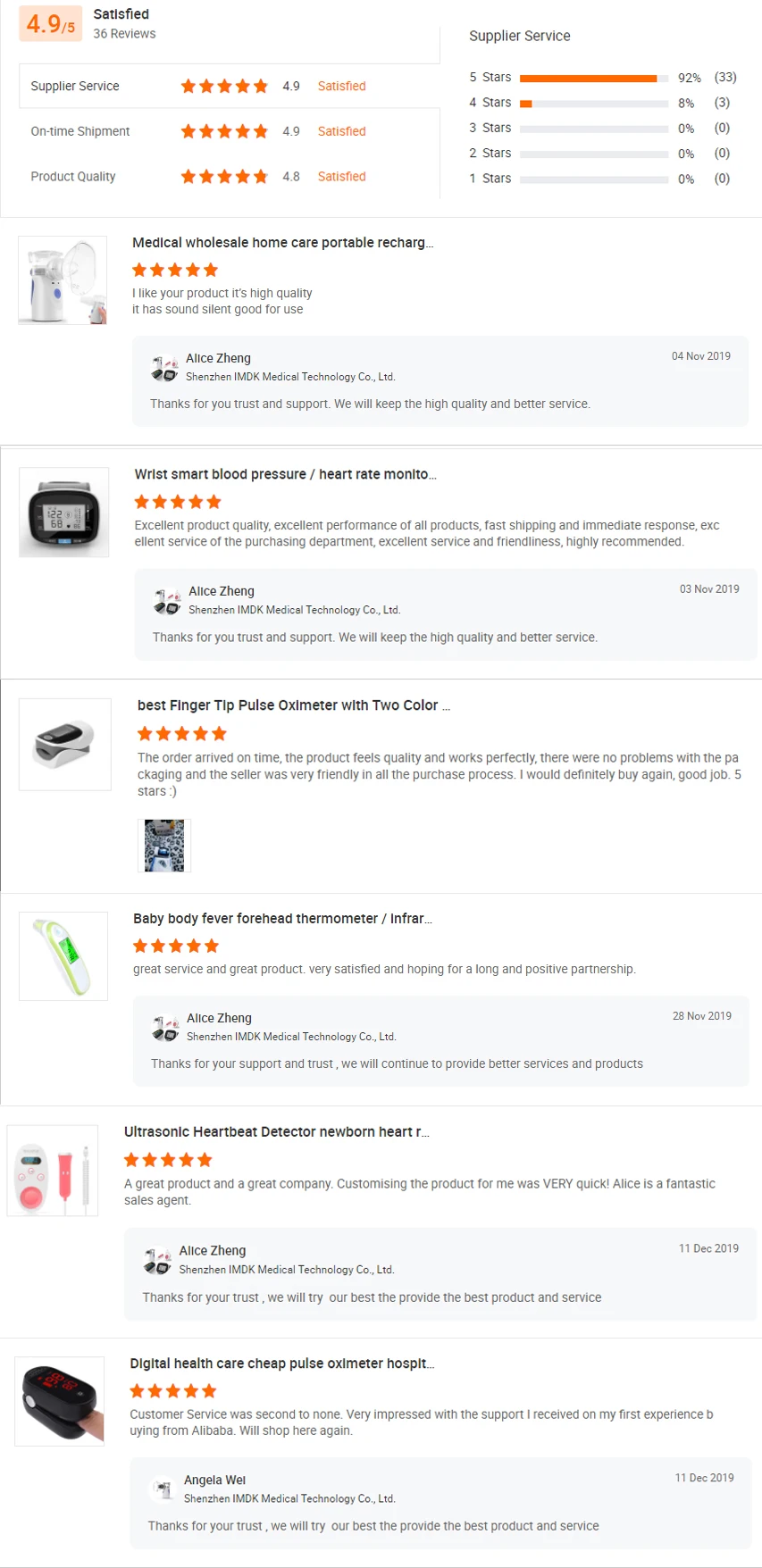
Task: Open the wrist blood pressure monitor thumbnail
Action: coord(64,513)
